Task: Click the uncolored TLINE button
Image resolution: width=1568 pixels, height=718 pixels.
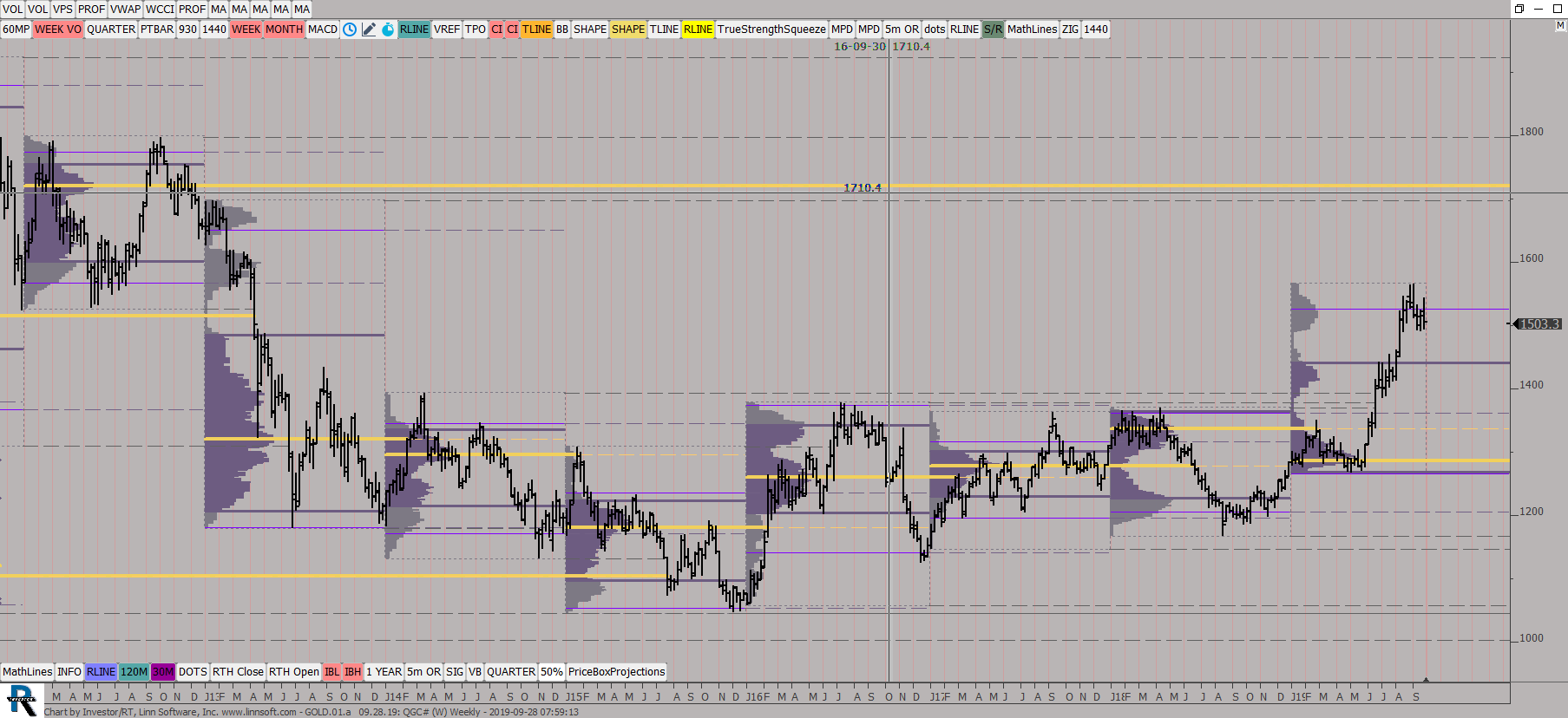Action: coord(664,29)
